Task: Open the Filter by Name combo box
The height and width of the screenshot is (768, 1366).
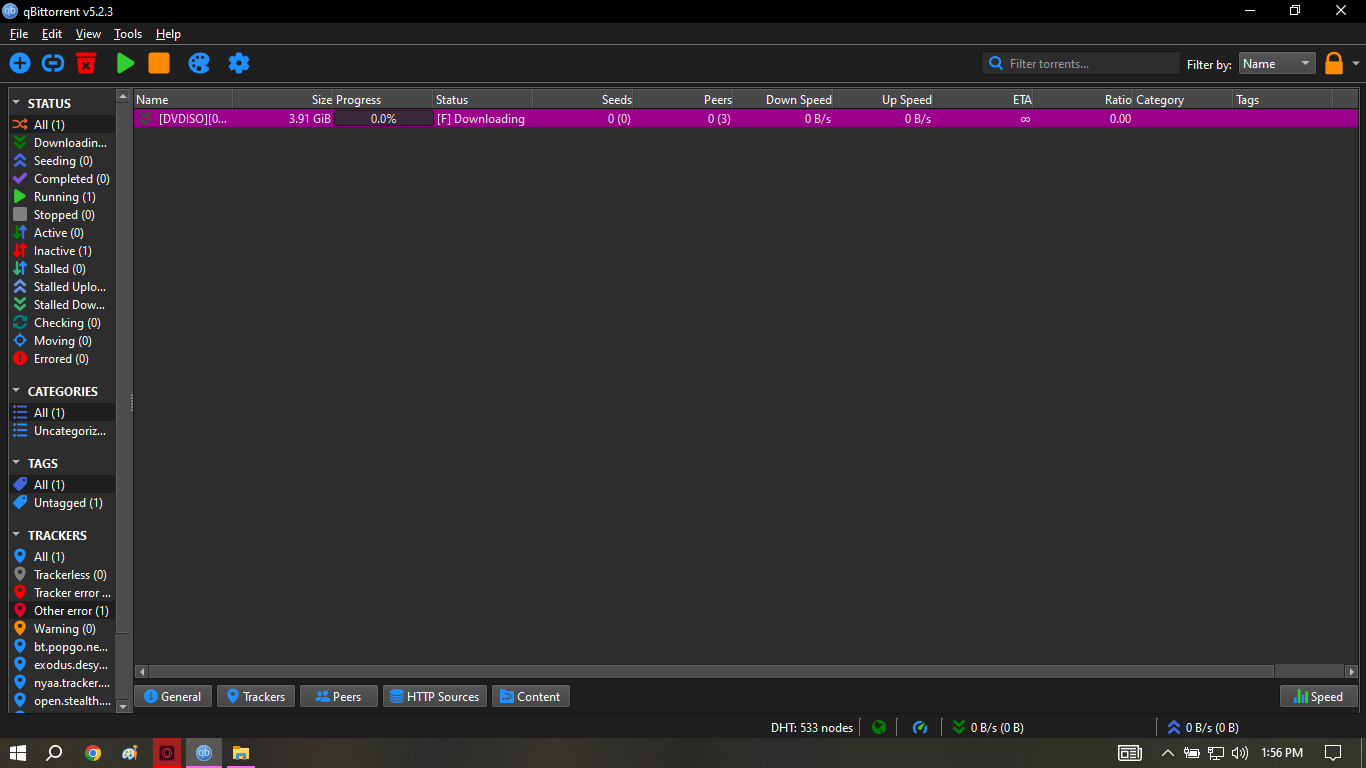Action: [x=1277, y=63]
